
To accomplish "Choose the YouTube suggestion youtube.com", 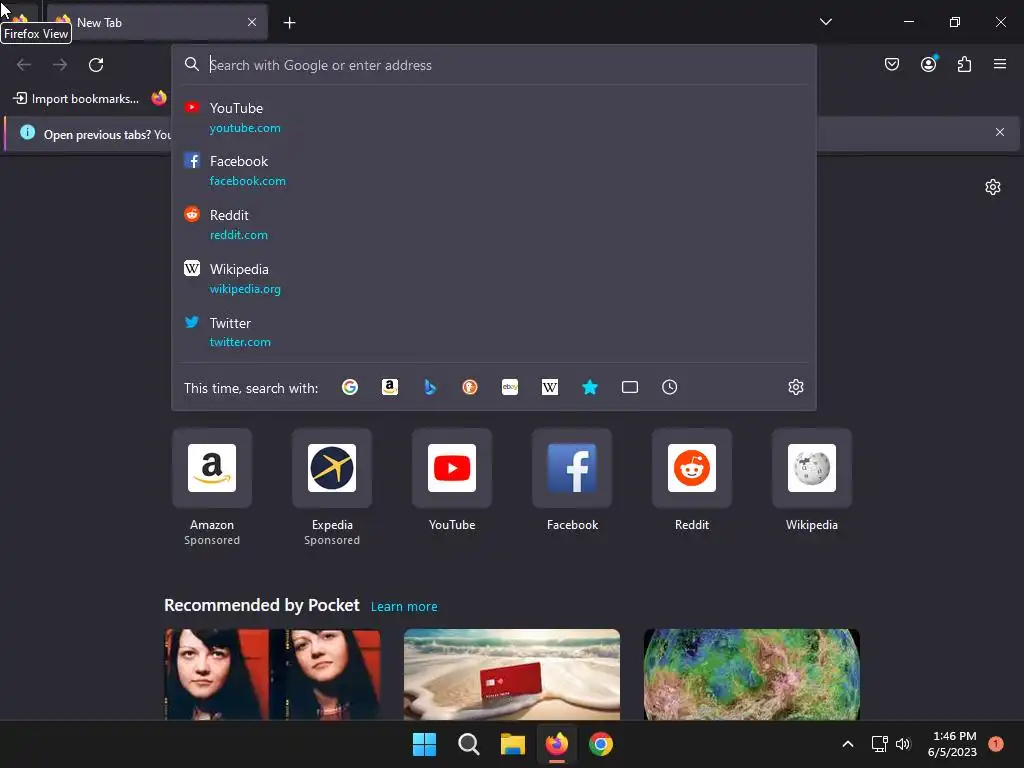I will (494, 118).
